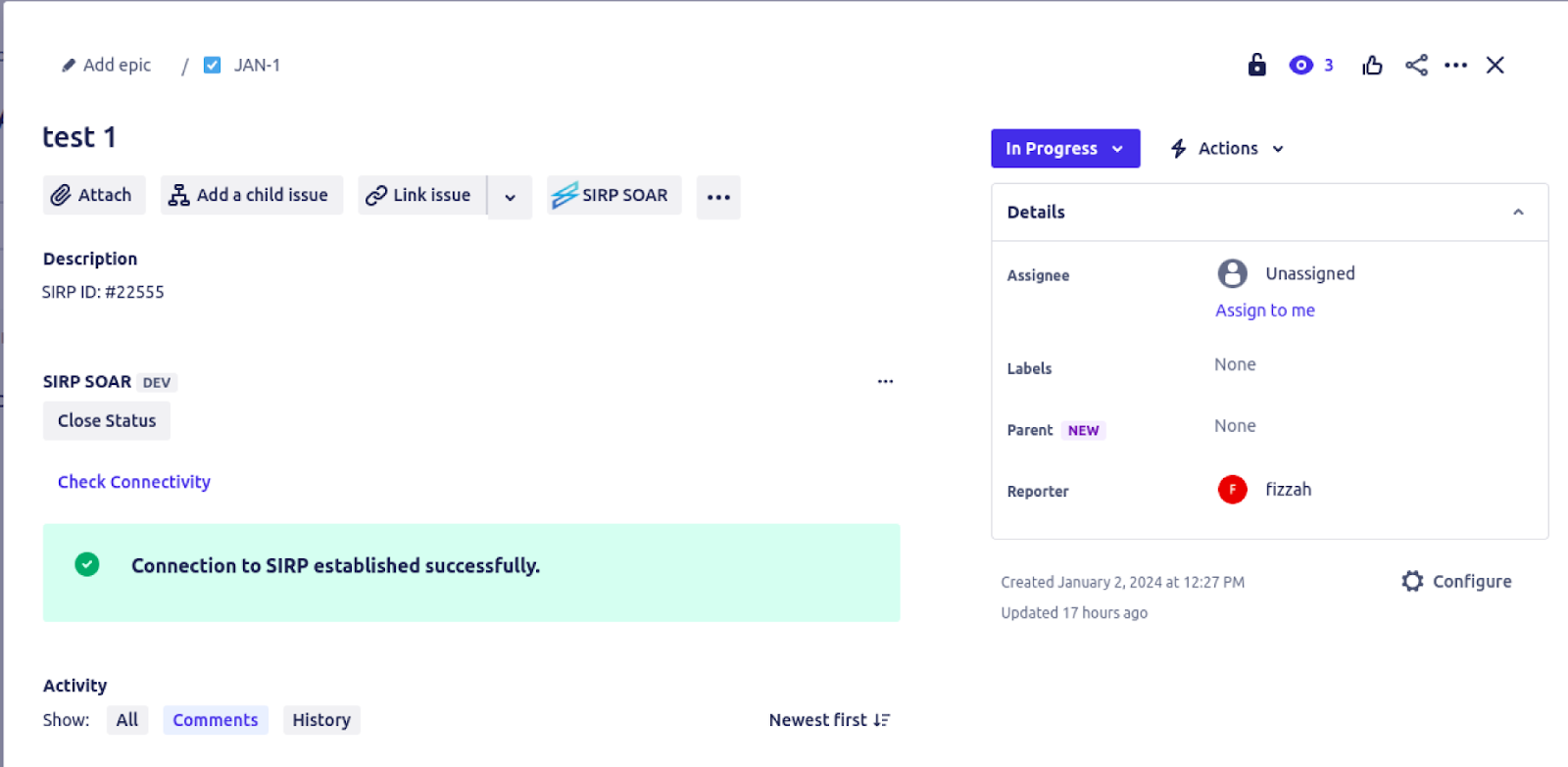Toggle the watch eye icon
1568x767 pixels.
[x=1301, y=65]
